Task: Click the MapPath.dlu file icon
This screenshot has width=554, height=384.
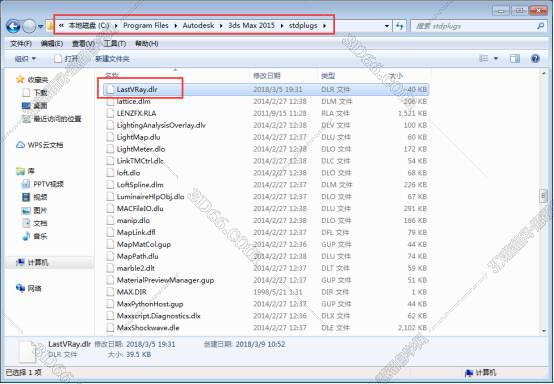Action: 110,256
